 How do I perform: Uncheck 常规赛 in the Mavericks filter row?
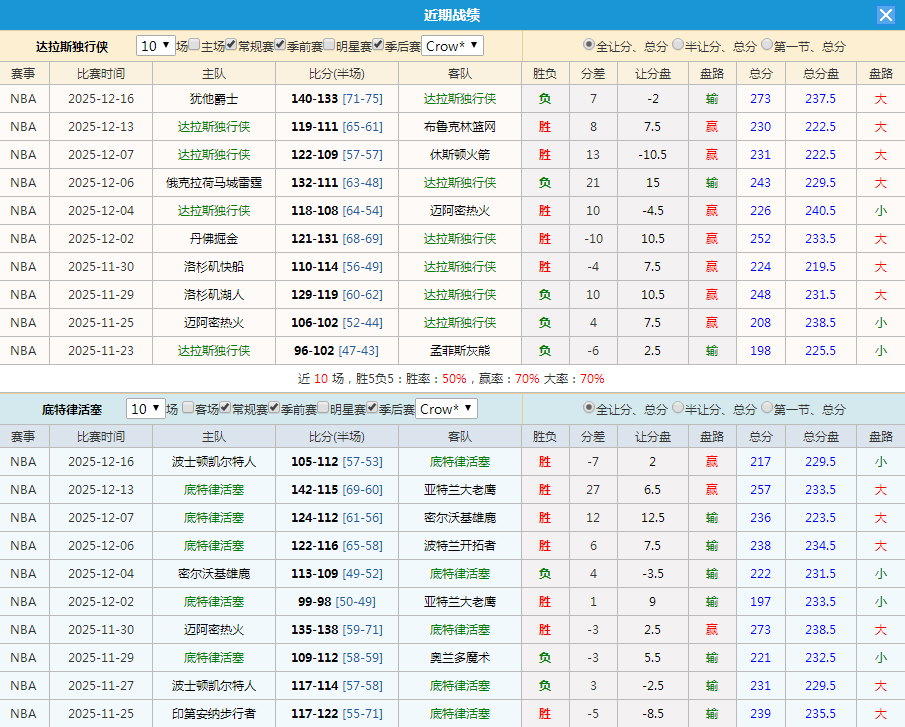230,45
